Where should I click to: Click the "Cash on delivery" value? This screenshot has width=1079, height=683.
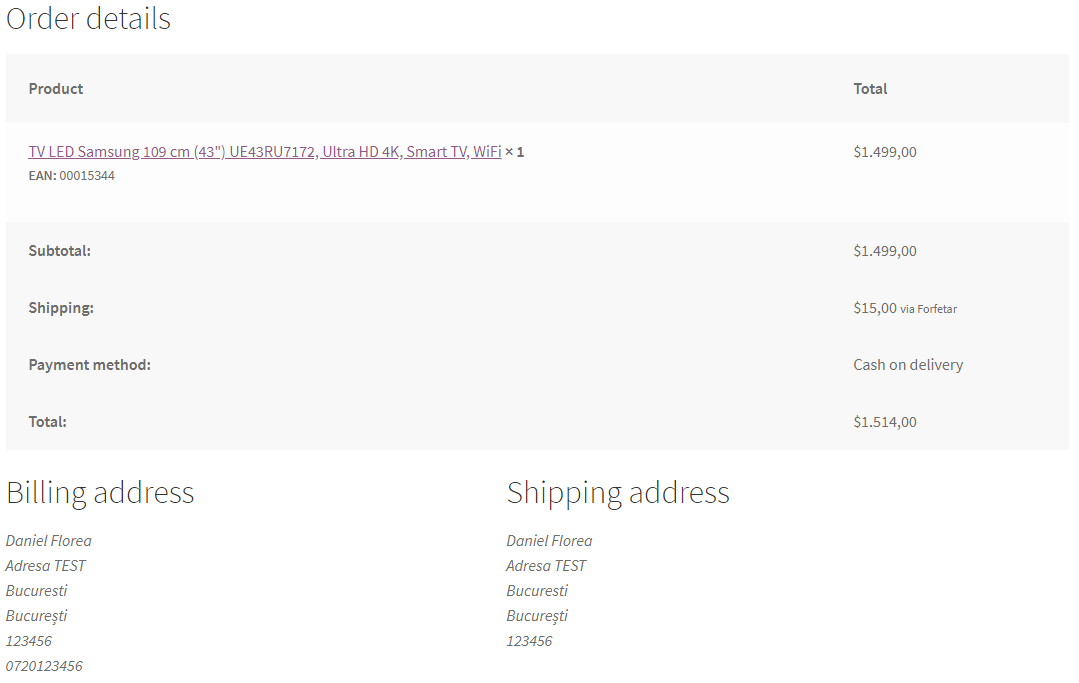[908, 365]
